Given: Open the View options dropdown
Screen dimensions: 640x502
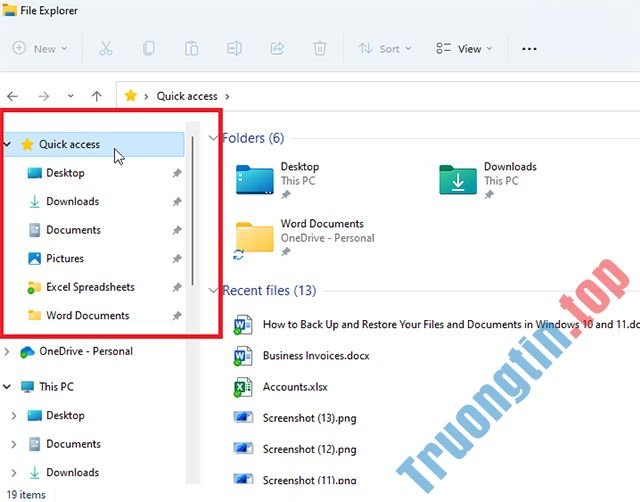Looking at the screenshot, I should [464, 49].
